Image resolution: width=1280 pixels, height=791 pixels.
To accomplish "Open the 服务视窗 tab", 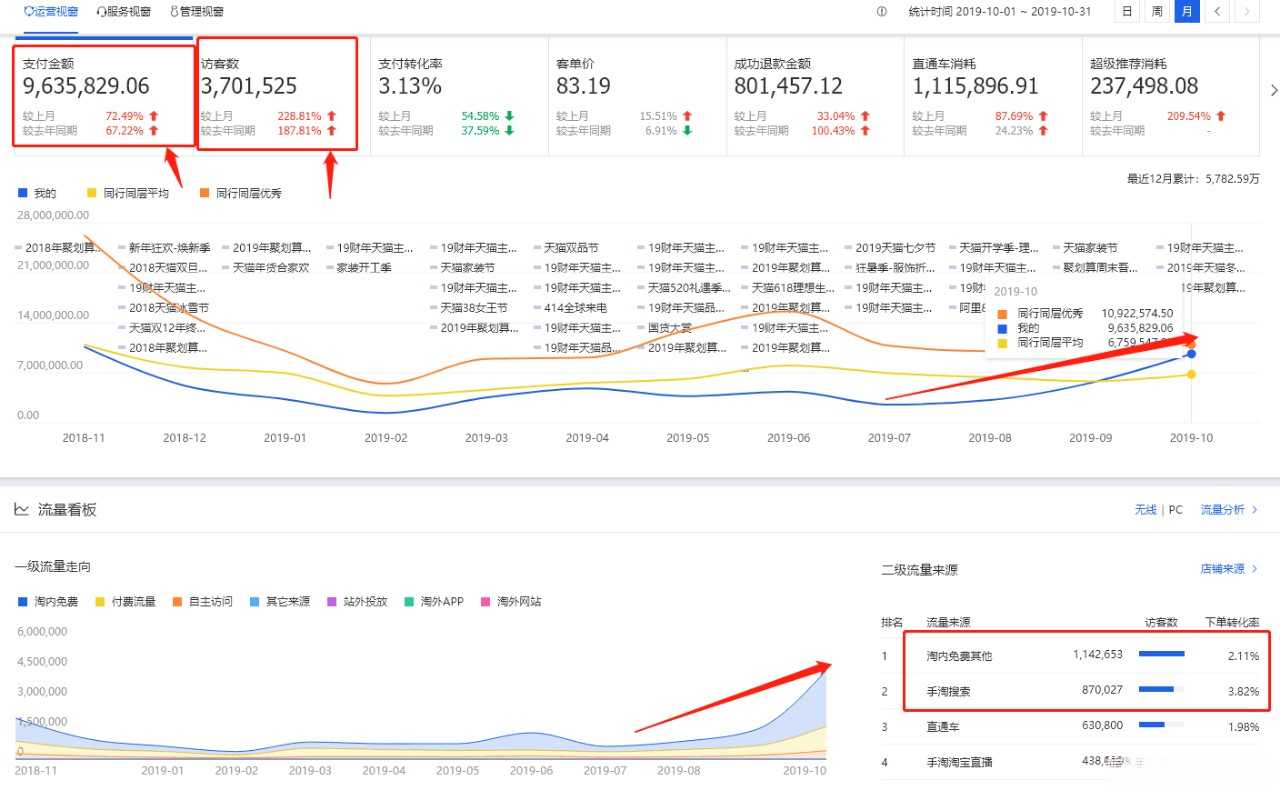I will pos(123,12).
